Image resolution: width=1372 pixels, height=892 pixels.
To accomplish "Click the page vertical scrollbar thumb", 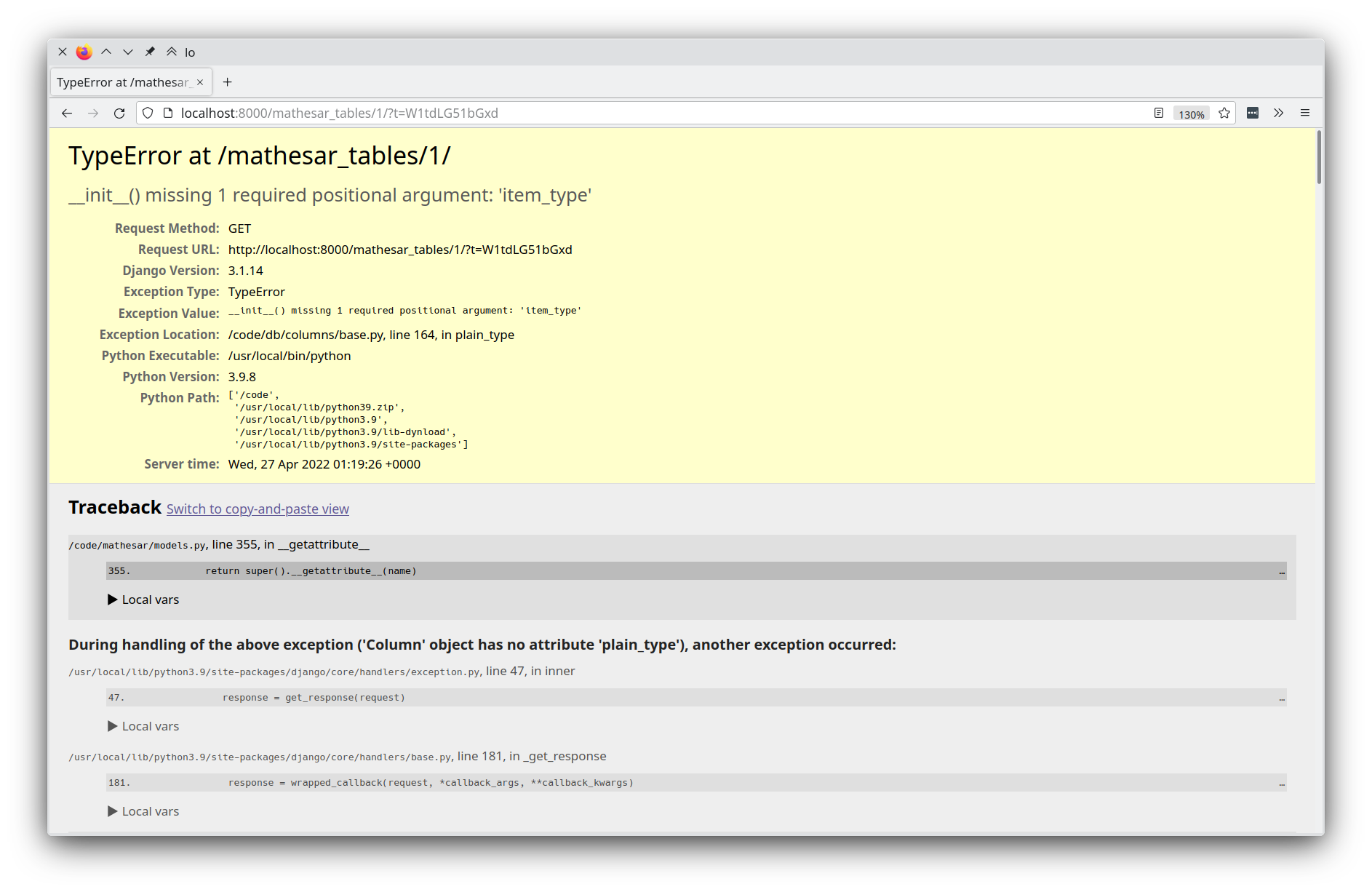I will point(1319,158).
